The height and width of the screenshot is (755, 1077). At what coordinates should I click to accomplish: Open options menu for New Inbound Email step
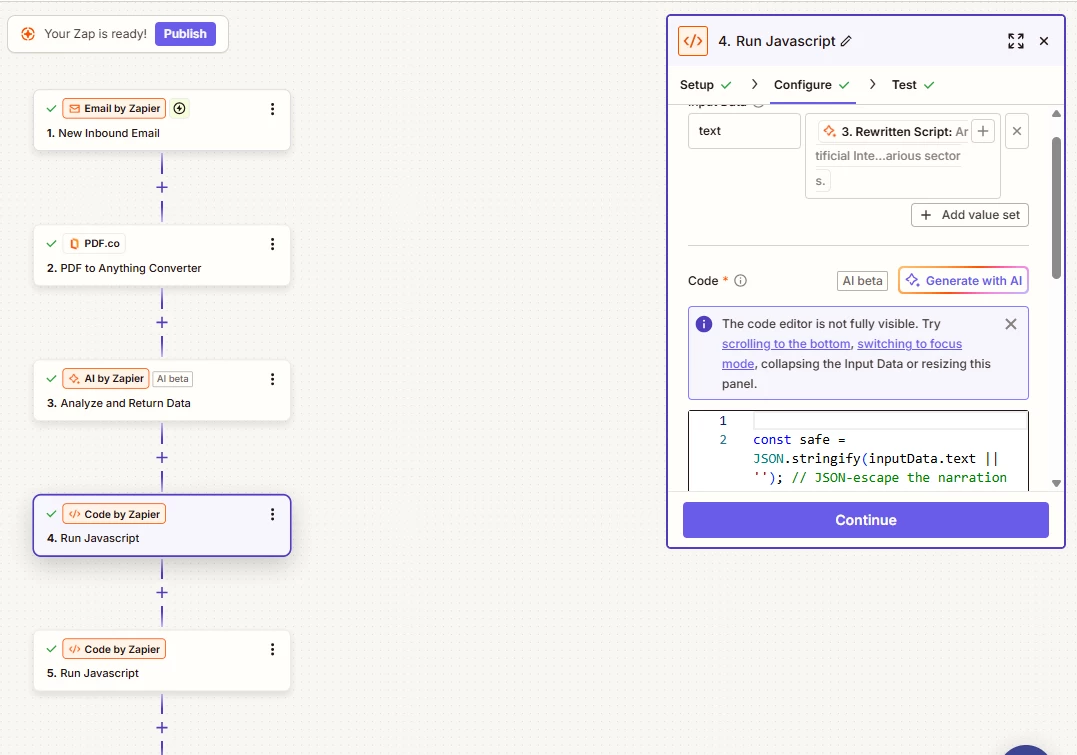pos(273,109)
